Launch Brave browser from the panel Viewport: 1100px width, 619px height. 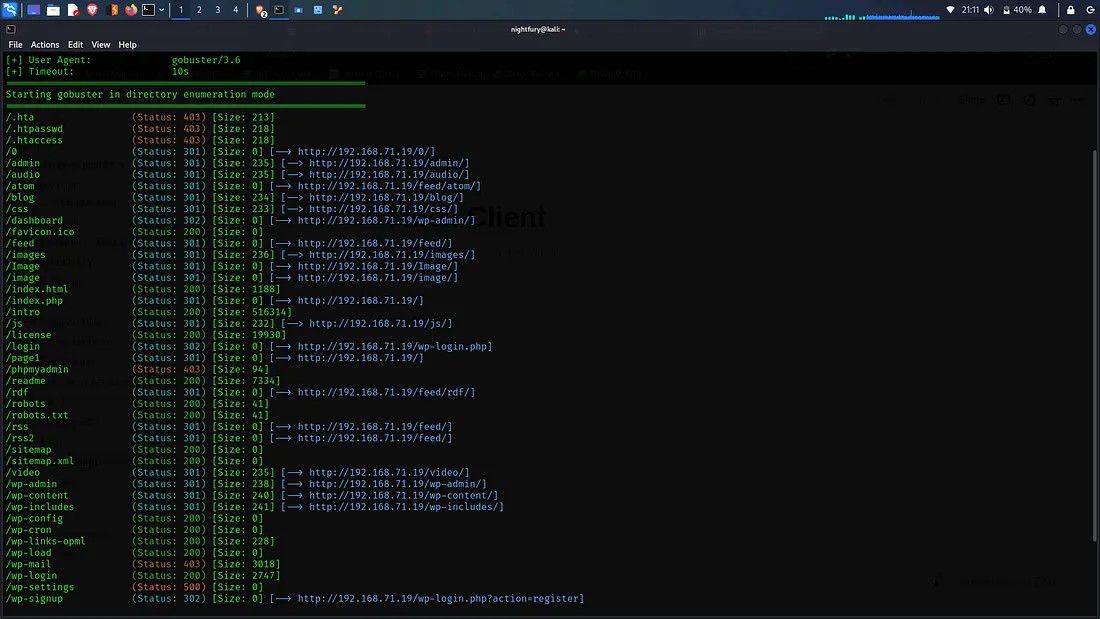point(92,10)
